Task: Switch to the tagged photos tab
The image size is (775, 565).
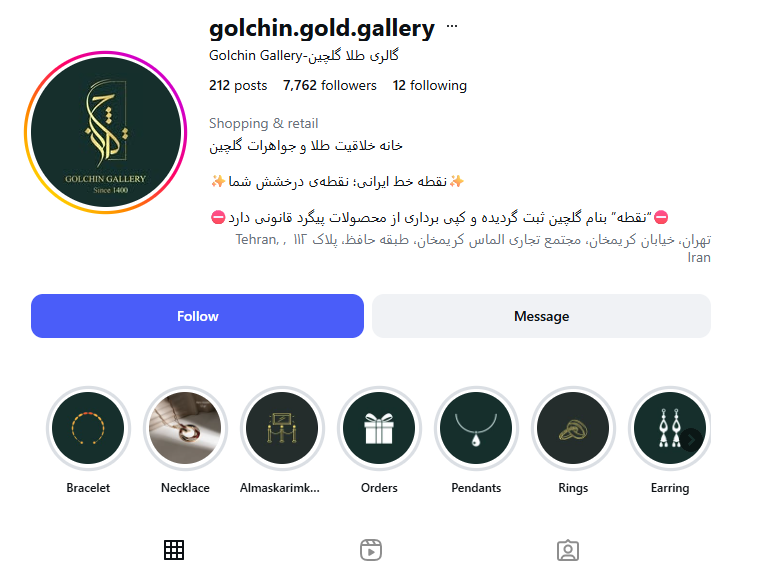Action: coord(568,550)
